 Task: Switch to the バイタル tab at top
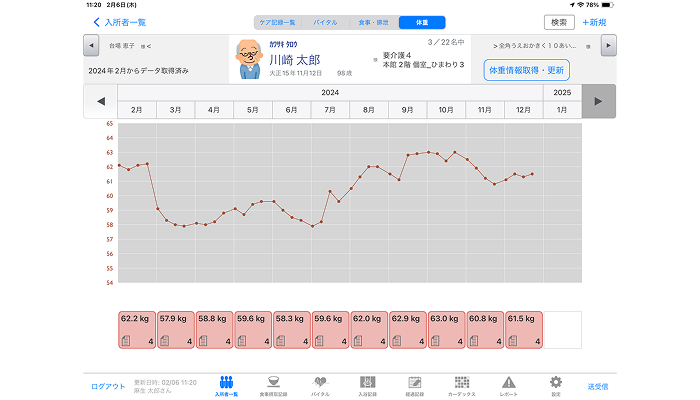point(325,22)
